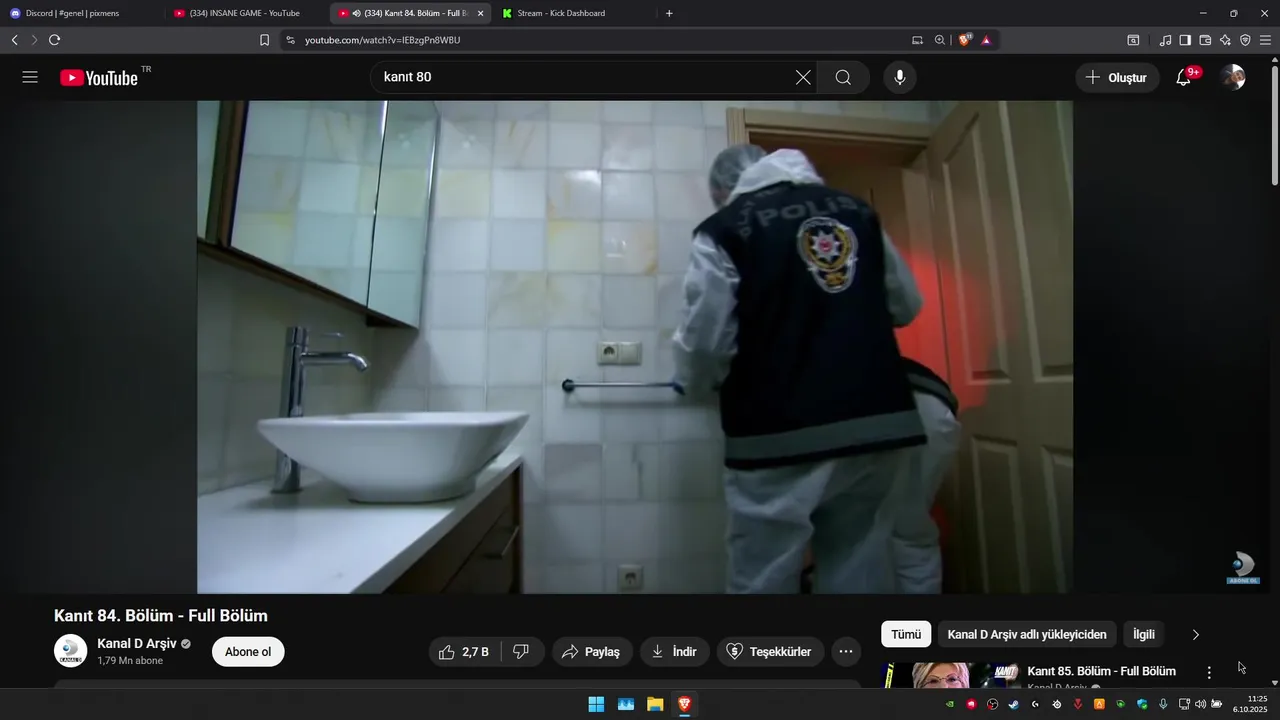Bookmark this page in the address bar
This screenshot has height=720, width=1280.
tap(264, 40)
